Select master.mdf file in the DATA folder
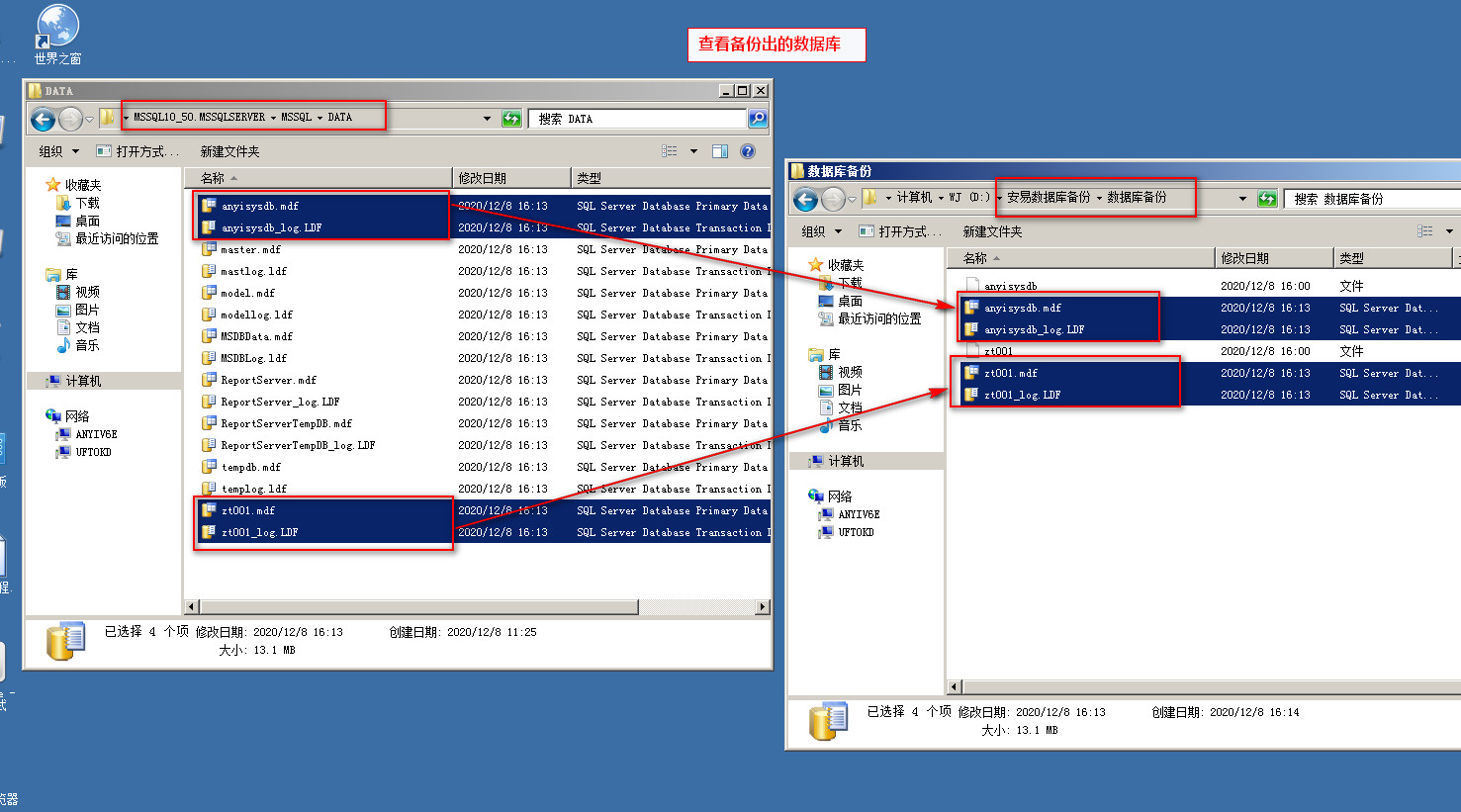The image size is (1461, 812). (250, 250)
